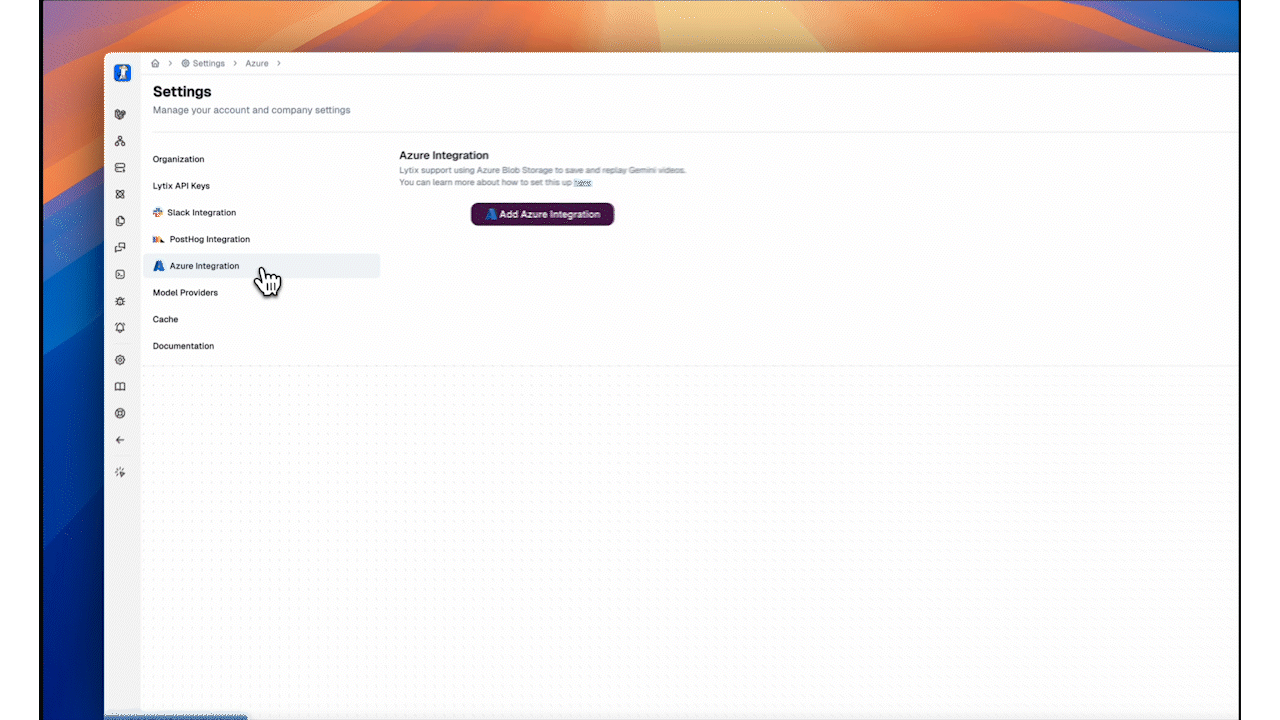
Task: Click 'Manage your account and company settings' text
Action: [252, 110]
